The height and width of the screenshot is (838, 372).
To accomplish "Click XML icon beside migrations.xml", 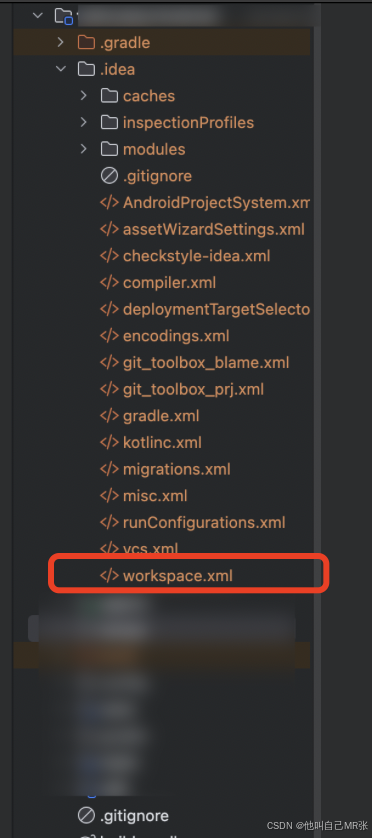I will (x=109, y=469).
